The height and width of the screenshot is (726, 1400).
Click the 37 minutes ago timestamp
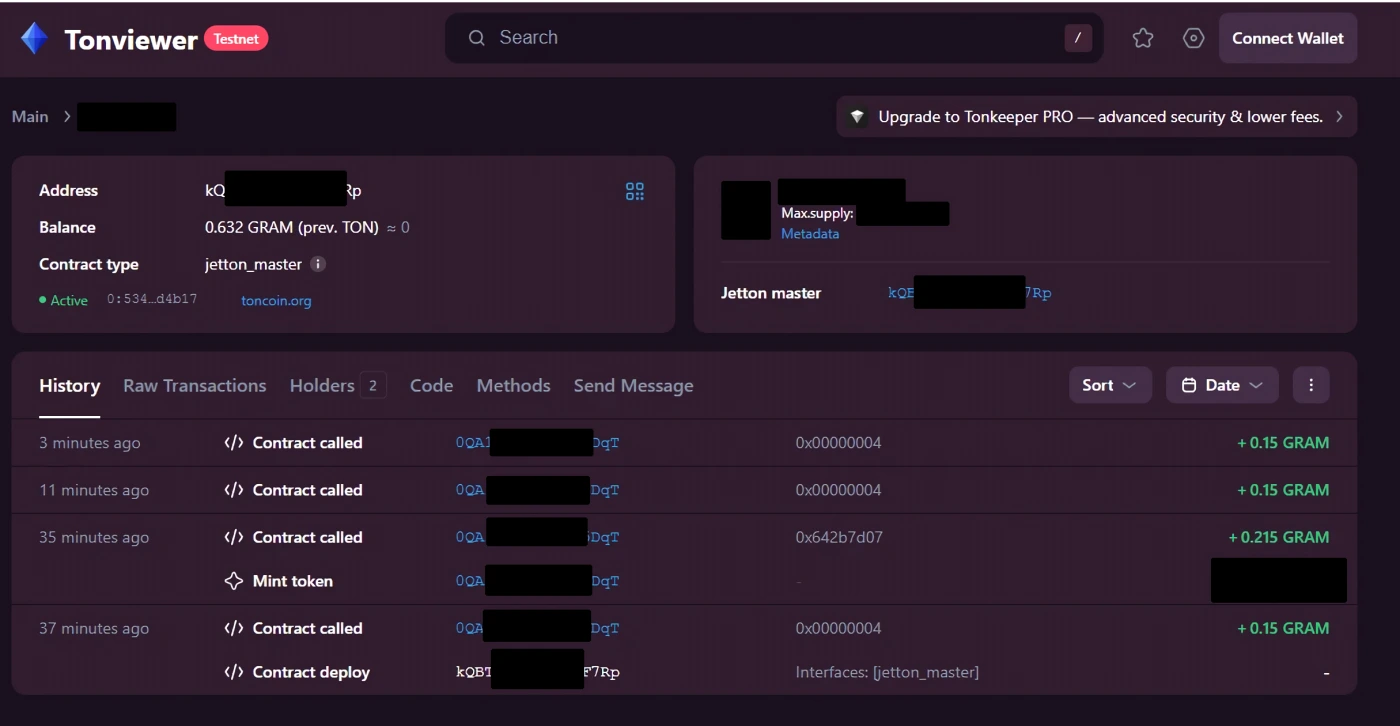(x=94, y=628)
